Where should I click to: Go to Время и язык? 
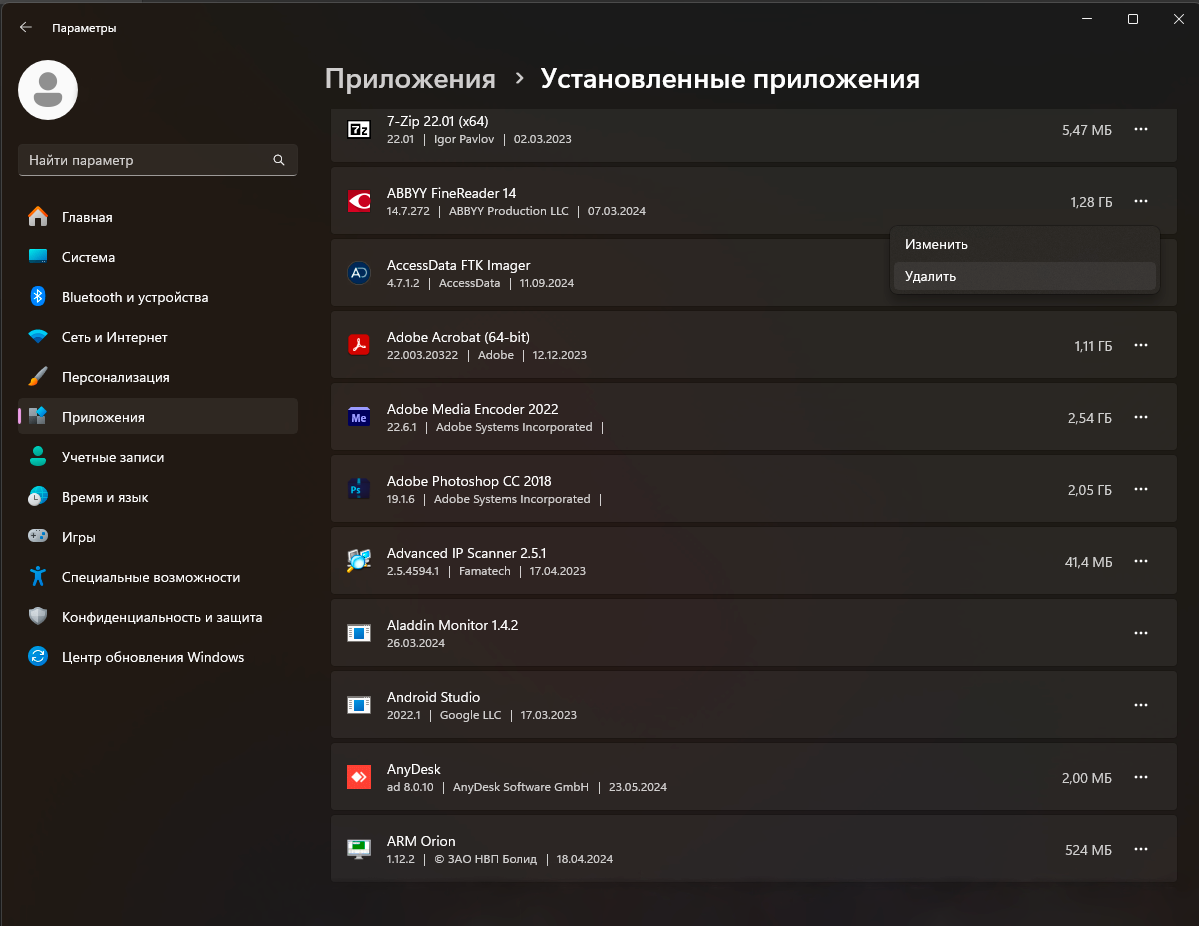[x=158, y=497]
